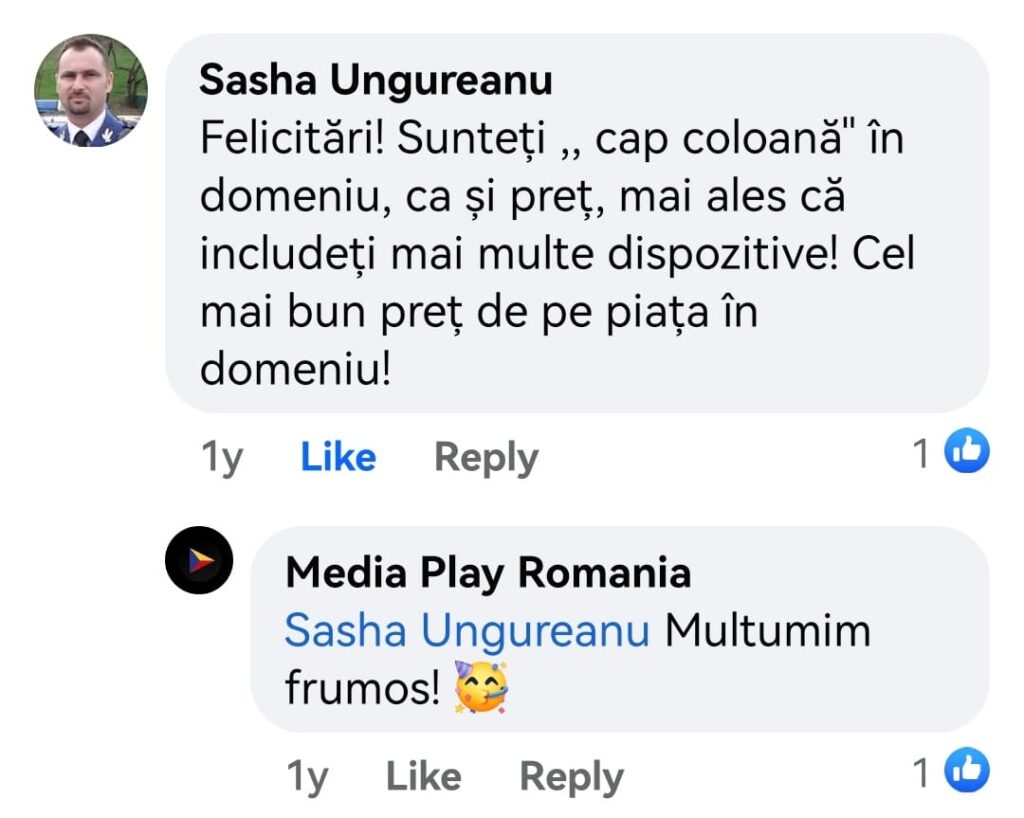This screenshot has width=1024, height=818.
Task: Click the blue thumbs-up reaction icon on Media Play's reply
Action: (967, 772)
